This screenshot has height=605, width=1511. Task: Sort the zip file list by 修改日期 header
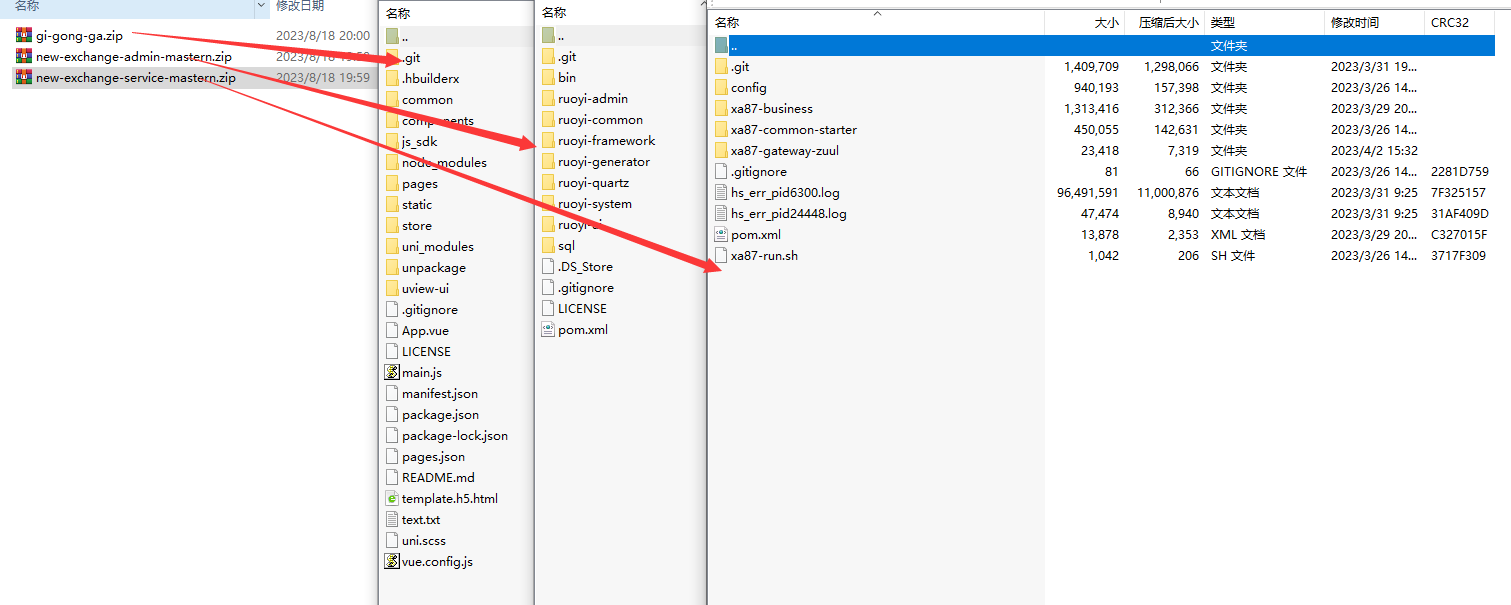click(x=300, y=6)
